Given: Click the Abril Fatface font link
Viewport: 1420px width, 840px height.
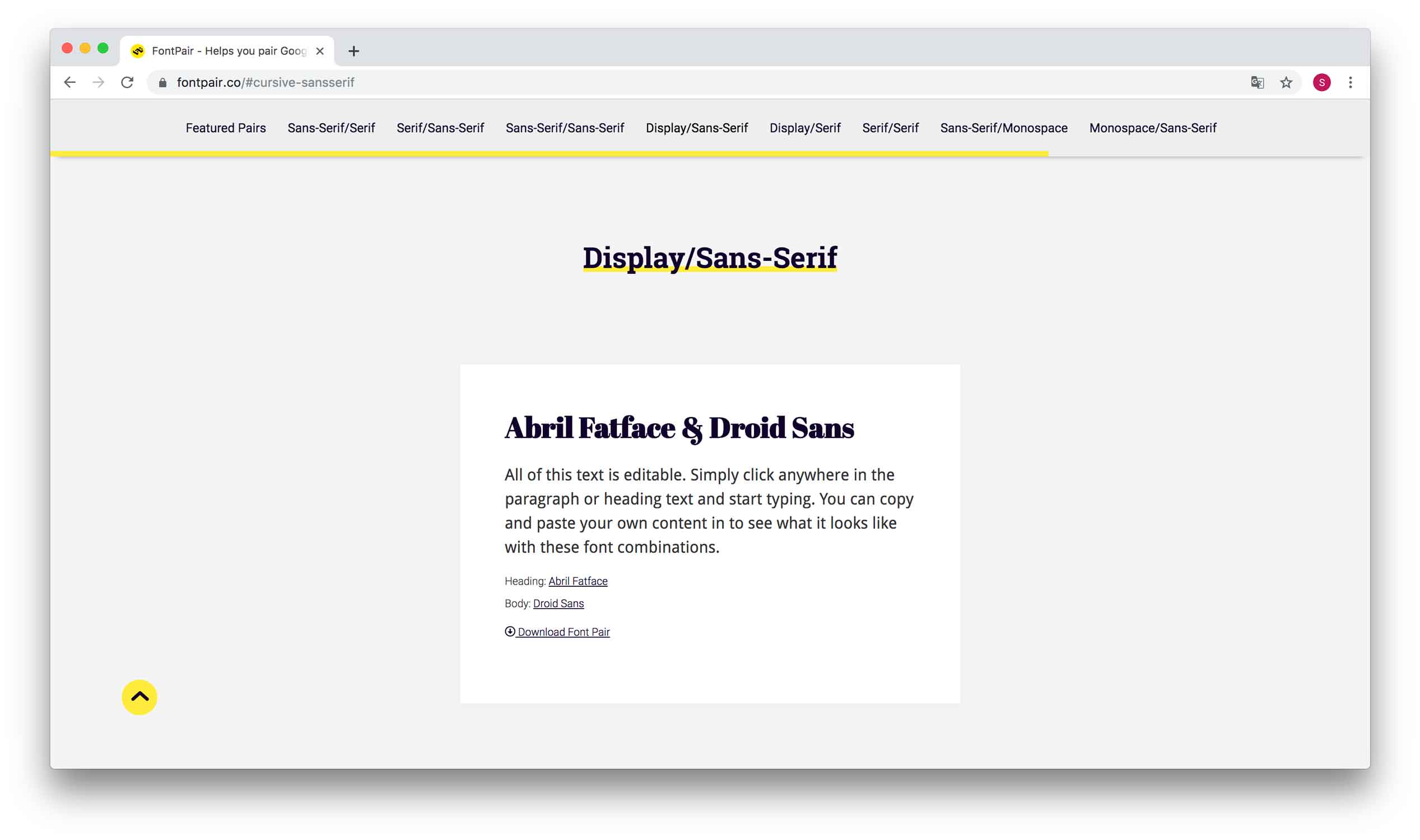Looking at the screenshot, I should [578, 581].
